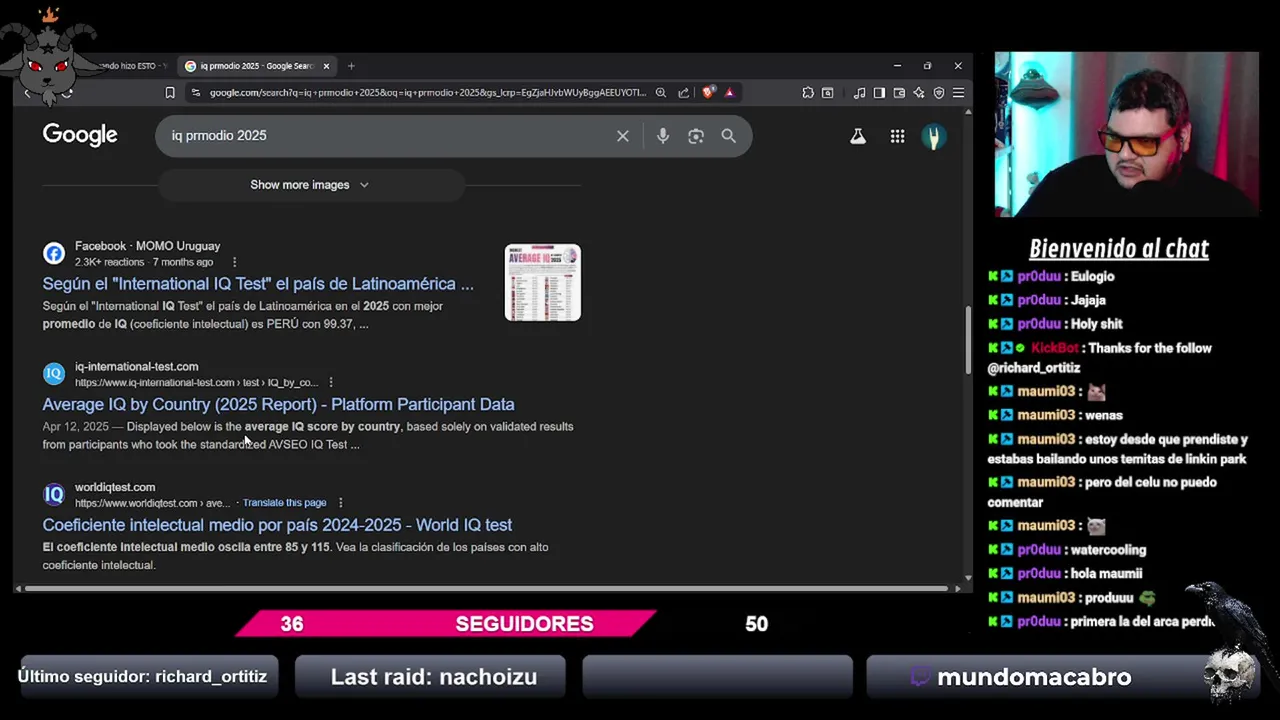Viewport: 1280px width, 720px height.
Task: Open the Brave Wallet icon
Action: coord(899,93)
